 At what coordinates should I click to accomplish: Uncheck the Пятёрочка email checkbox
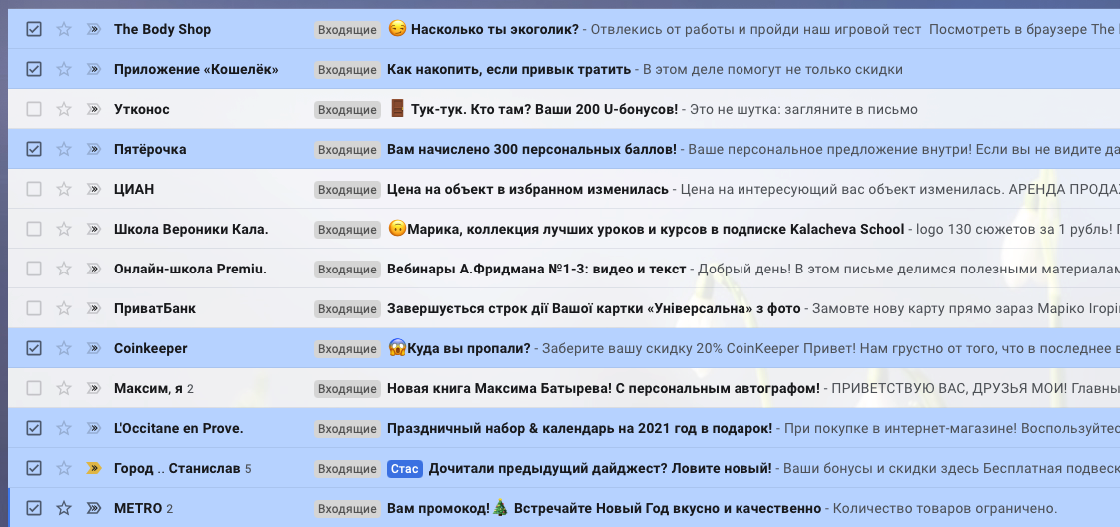34,149
